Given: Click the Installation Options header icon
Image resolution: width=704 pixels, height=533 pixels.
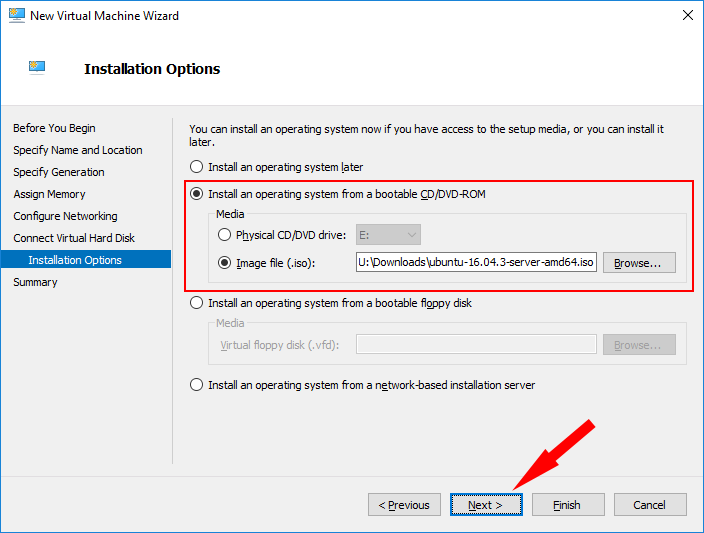Looking at the screenshot, I should pos(37,68).
